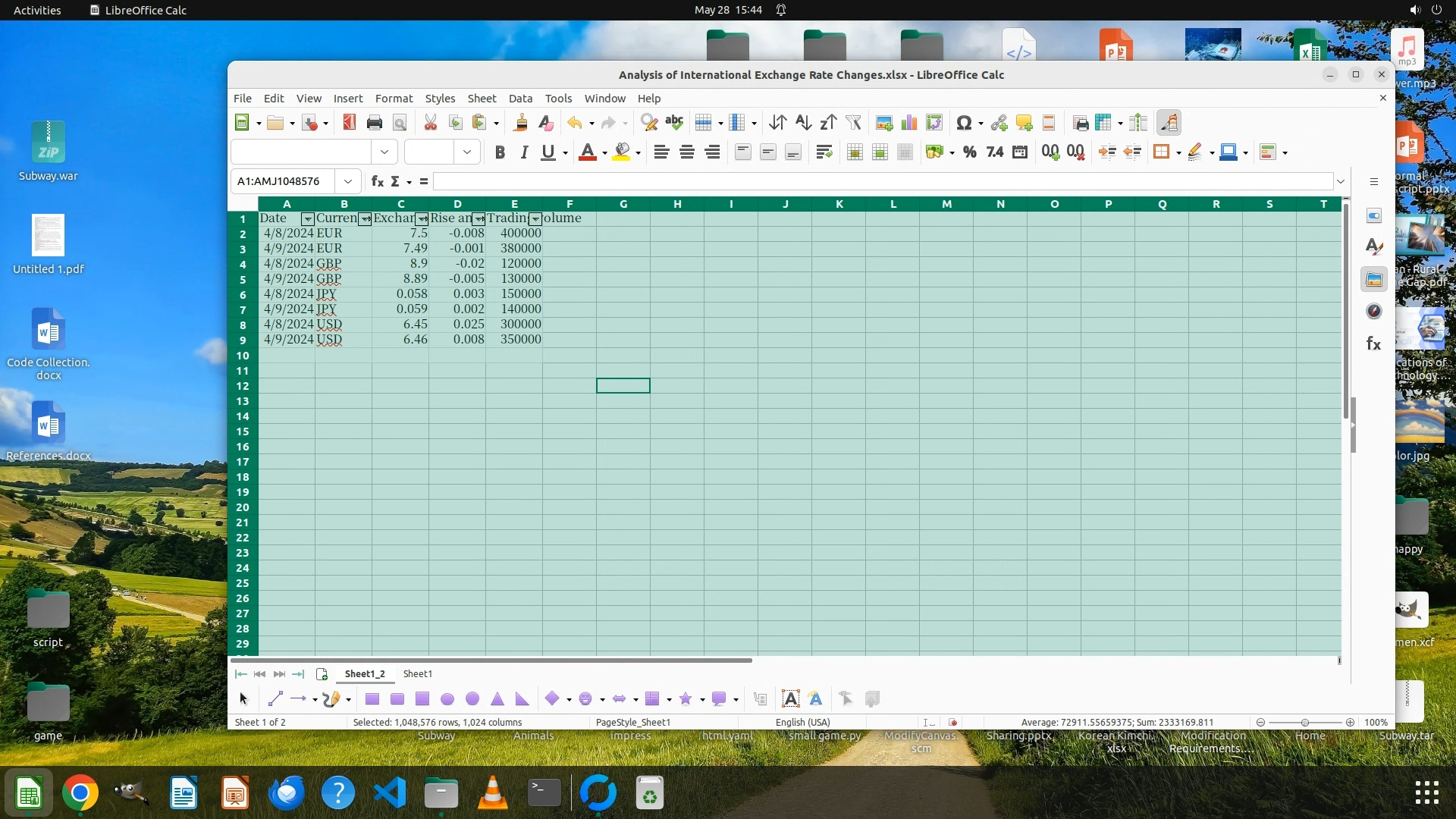This screenshot has width=1456, height=819.
Task: Toggle Italic formatting
Action: pyautogui.click(x=523, y=152)
